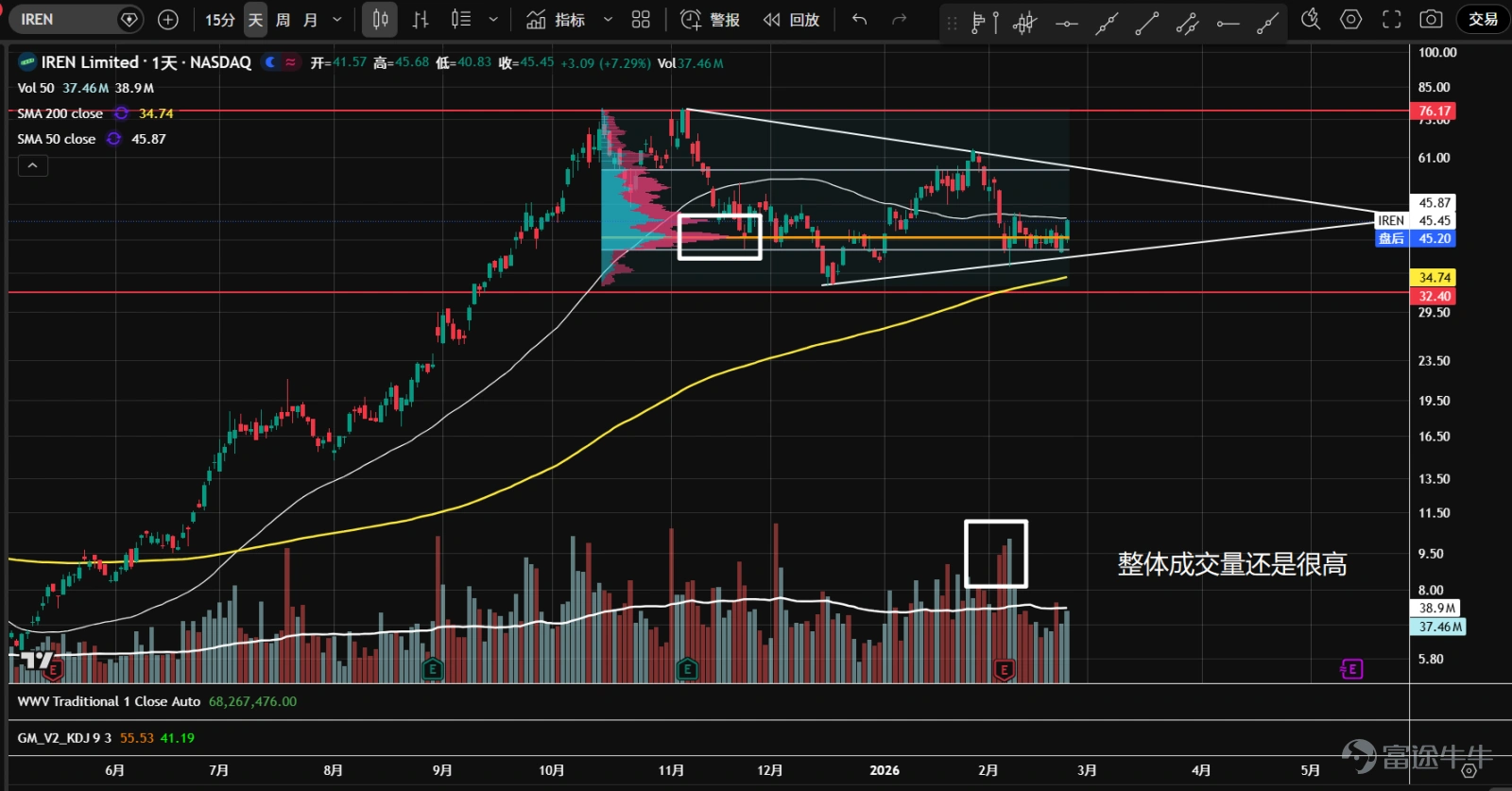Grab the favorites toolbar drag handle
The image size is (1512, 791).
[952, 22]
